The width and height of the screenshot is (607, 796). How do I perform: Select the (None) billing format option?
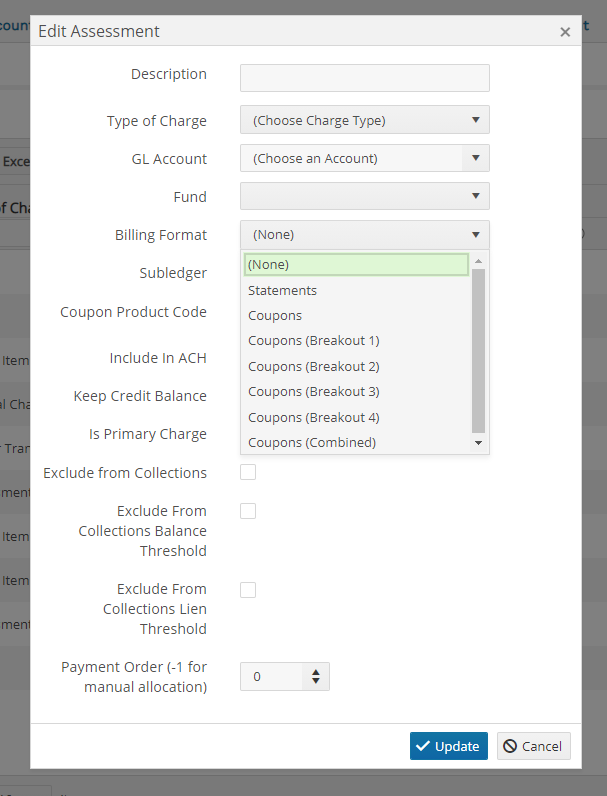356,264
